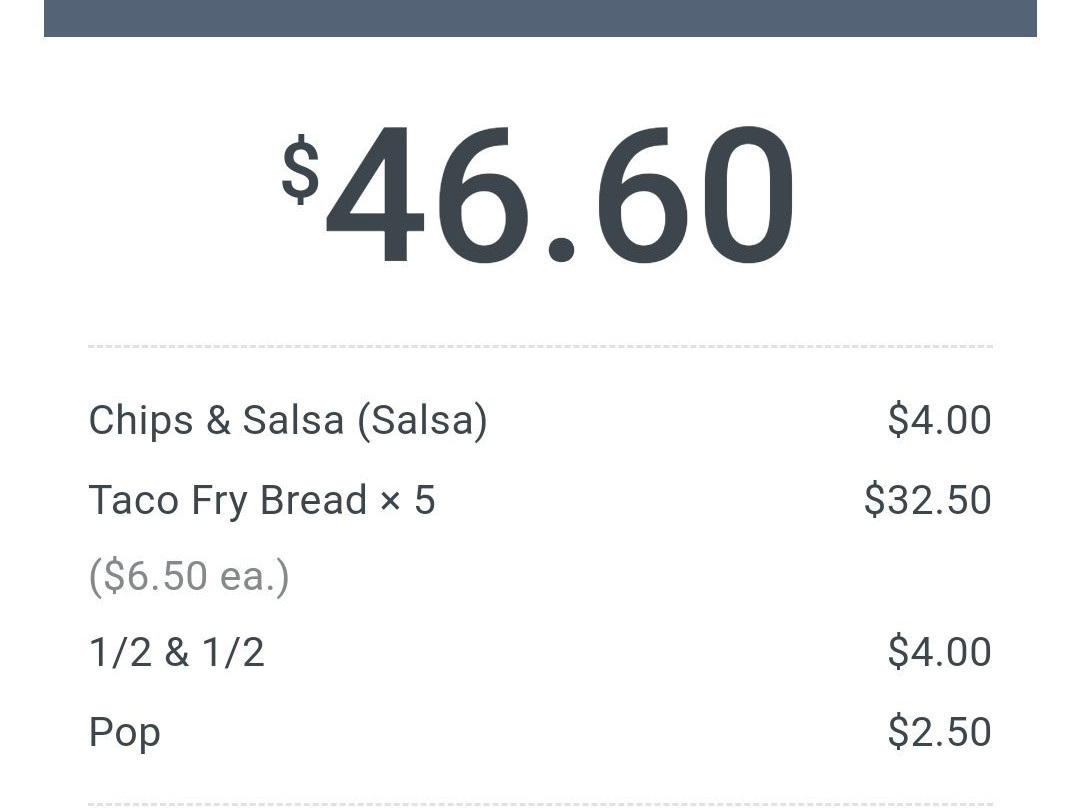The width and height of the screenshot is (1080, 808).
Task: Click the $4.00 price for Chips & Salsa
Action: [x=939, y=420]
